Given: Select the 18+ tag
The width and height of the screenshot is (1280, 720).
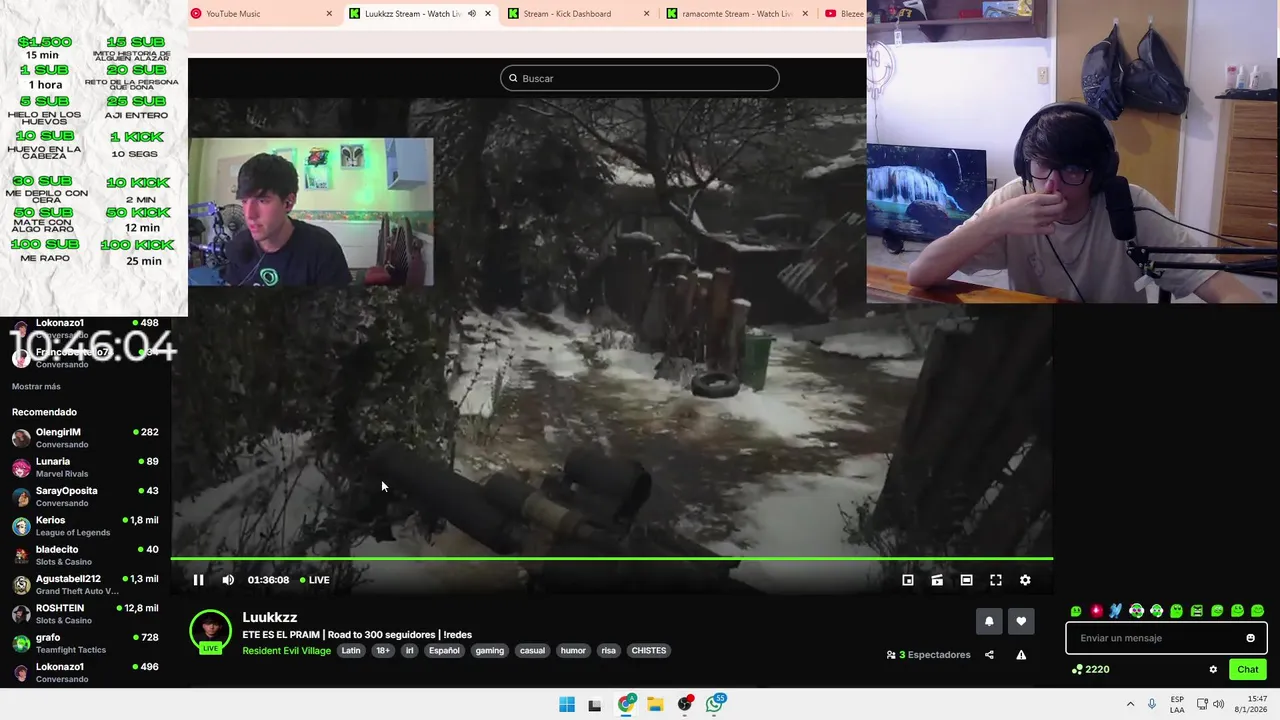Looking at the screenshot, I should pos(383,650).
